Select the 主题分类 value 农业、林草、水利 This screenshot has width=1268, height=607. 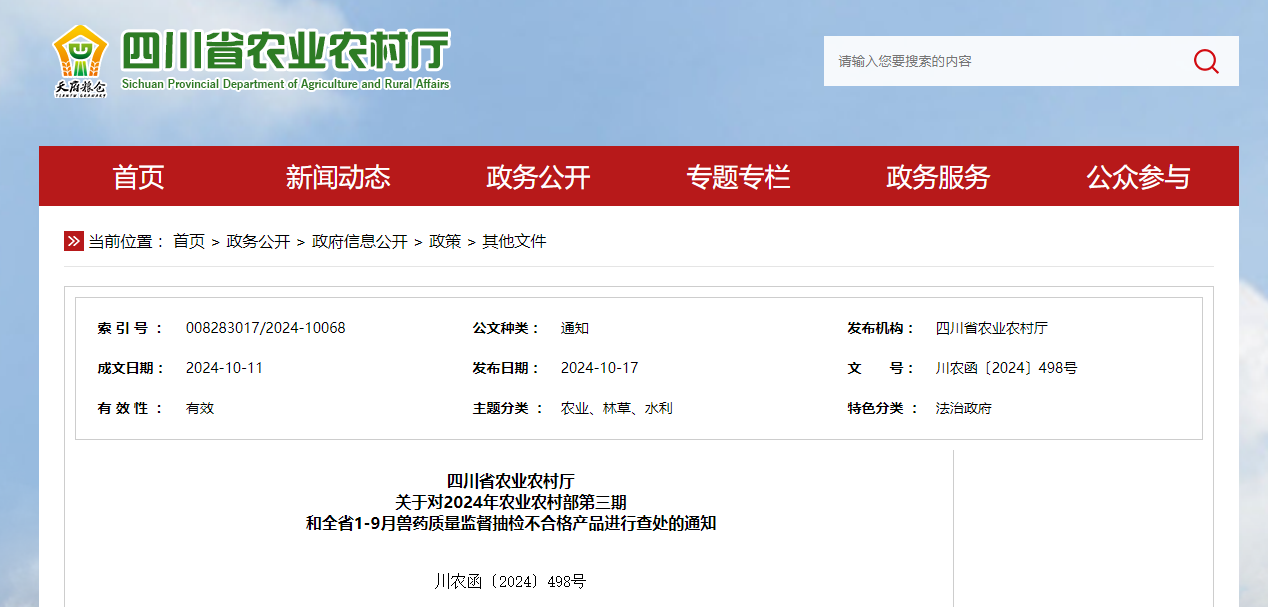[x=616, y=408]
